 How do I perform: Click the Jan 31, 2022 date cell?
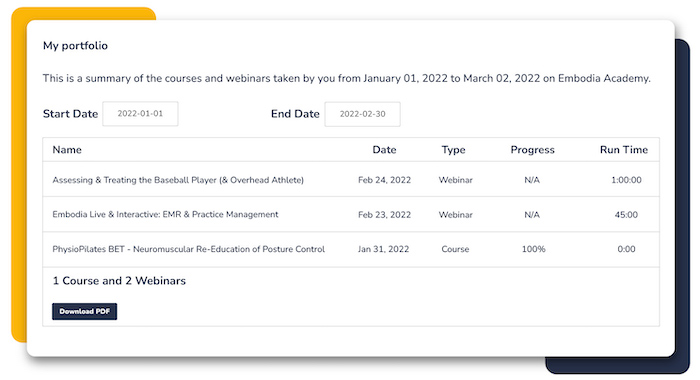383,249
